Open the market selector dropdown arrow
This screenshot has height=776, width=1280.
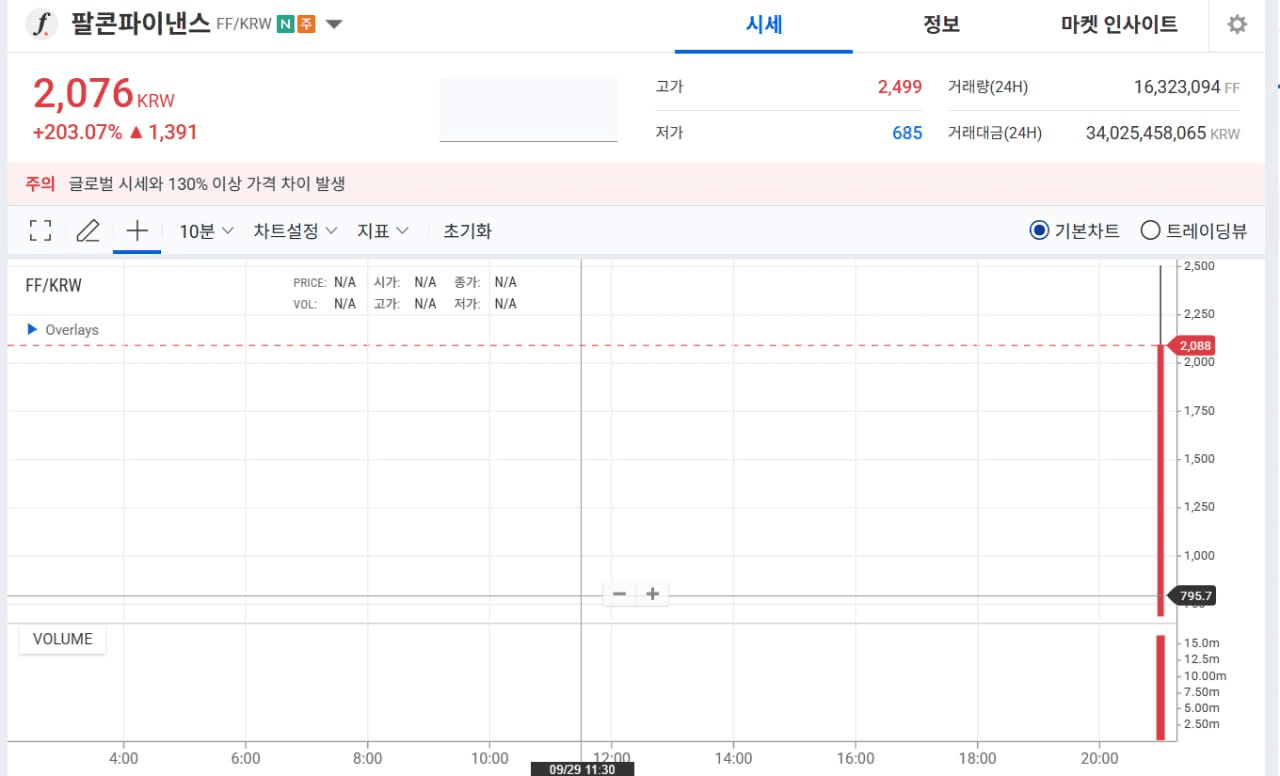pyautogui.click(x=334, y=24)
